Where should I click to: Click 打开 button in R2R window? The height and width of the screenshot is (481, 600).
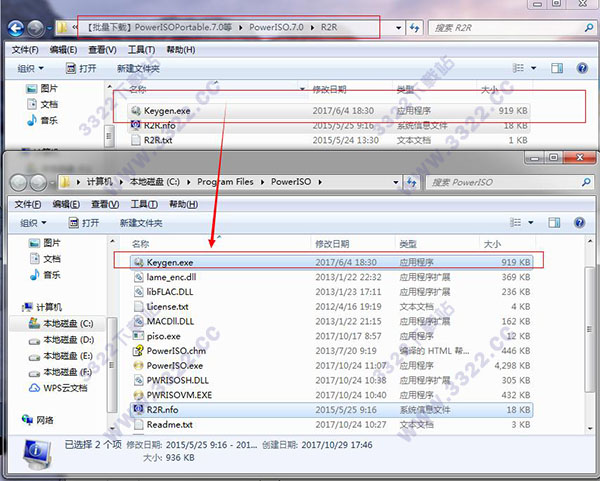point(81,68)
